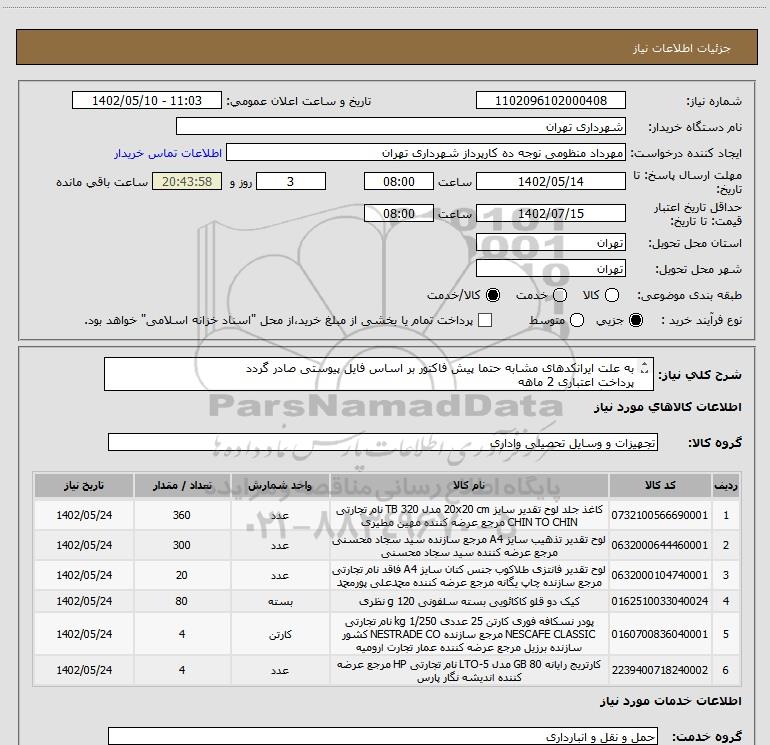
Task: Click the description box scroll spinner
Action: click(x=645, y=367)
